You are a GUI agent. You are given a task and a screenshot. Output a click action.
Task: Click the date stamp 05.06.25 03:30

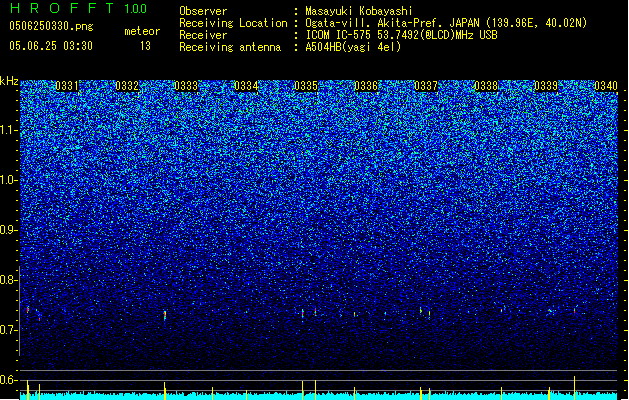[51, 46]
